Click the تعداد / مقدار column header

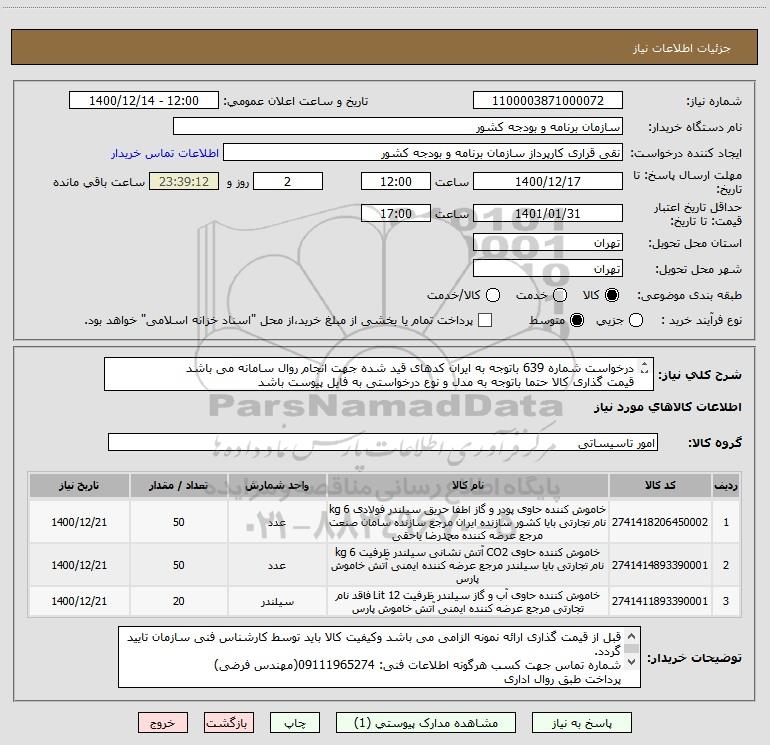179,486
